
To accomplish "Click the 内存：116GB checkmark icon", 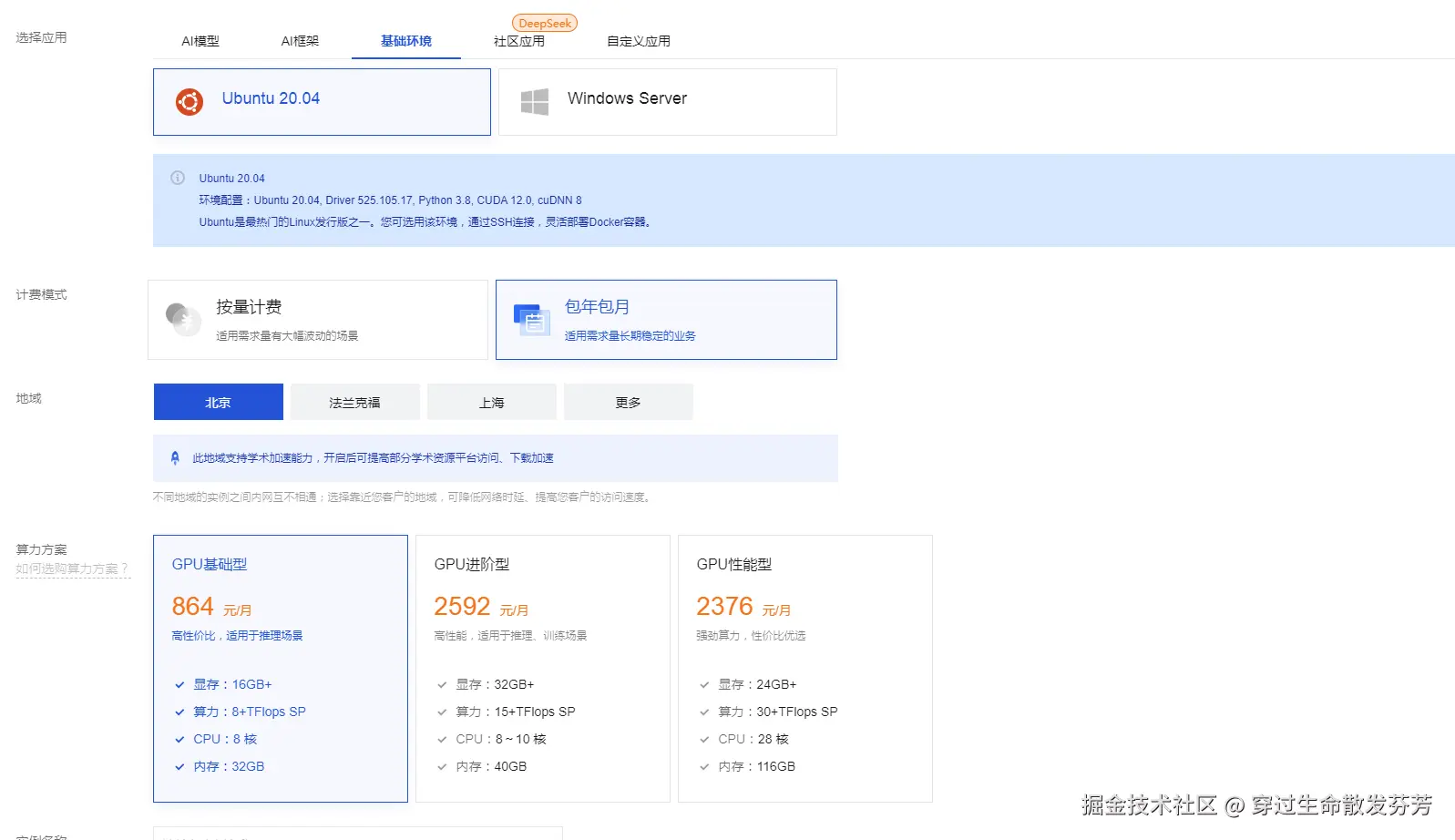I will pos(704,767).
